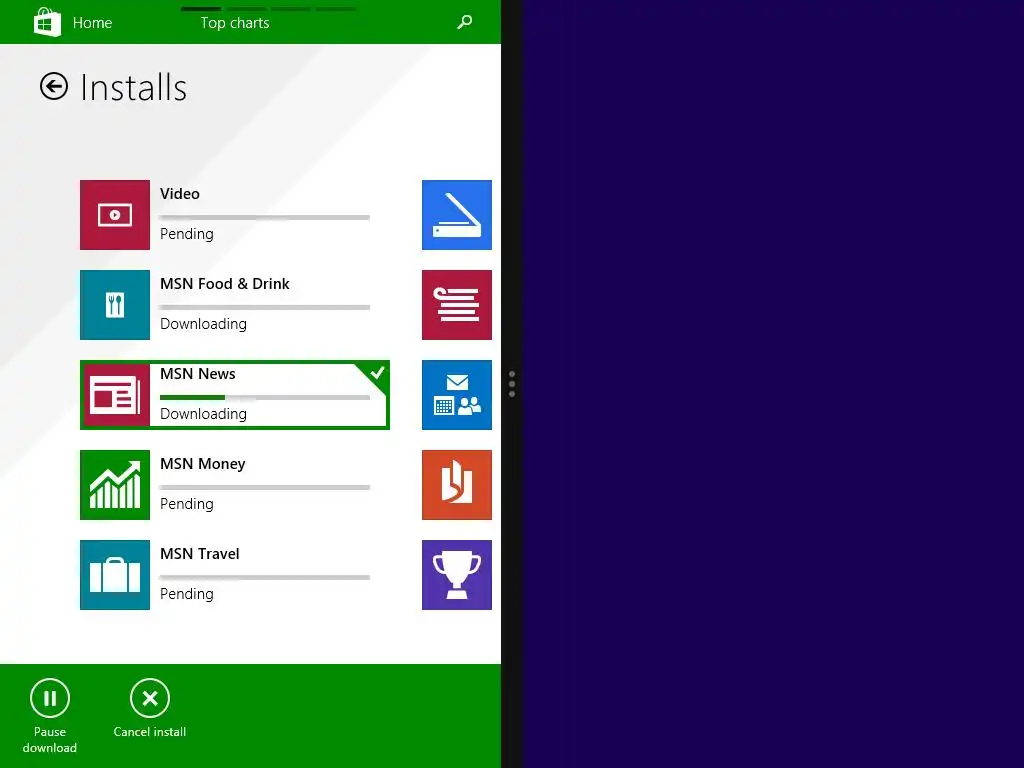Click 'Pending' status under Video
The height and width of the screenshot is (768, 1024).
pyautogui.click(x=187, y=234)
